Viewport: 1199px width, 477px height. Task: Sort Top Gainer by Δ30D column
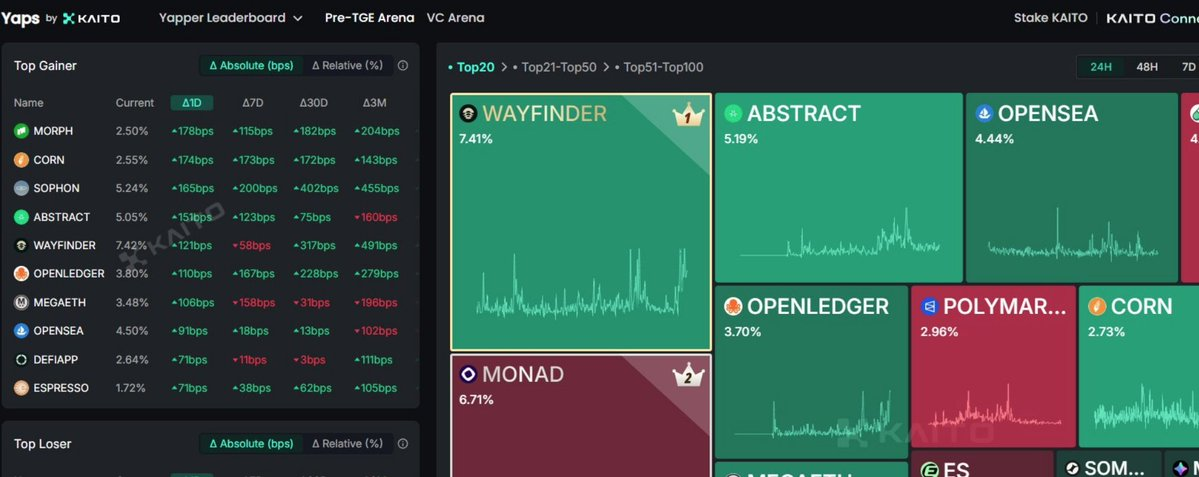click(314, 102)
